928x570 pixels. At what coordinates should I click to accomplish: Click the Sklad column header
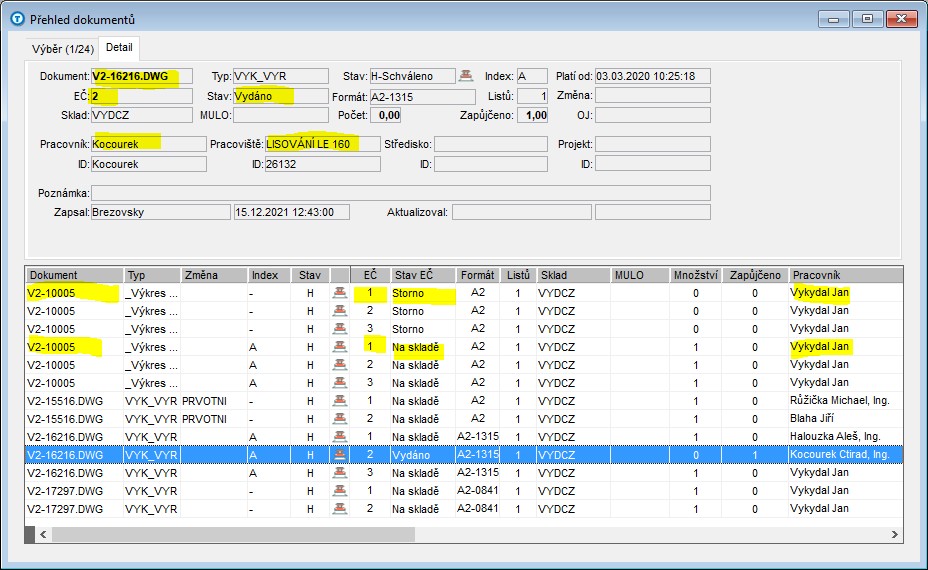pos(573,275)
